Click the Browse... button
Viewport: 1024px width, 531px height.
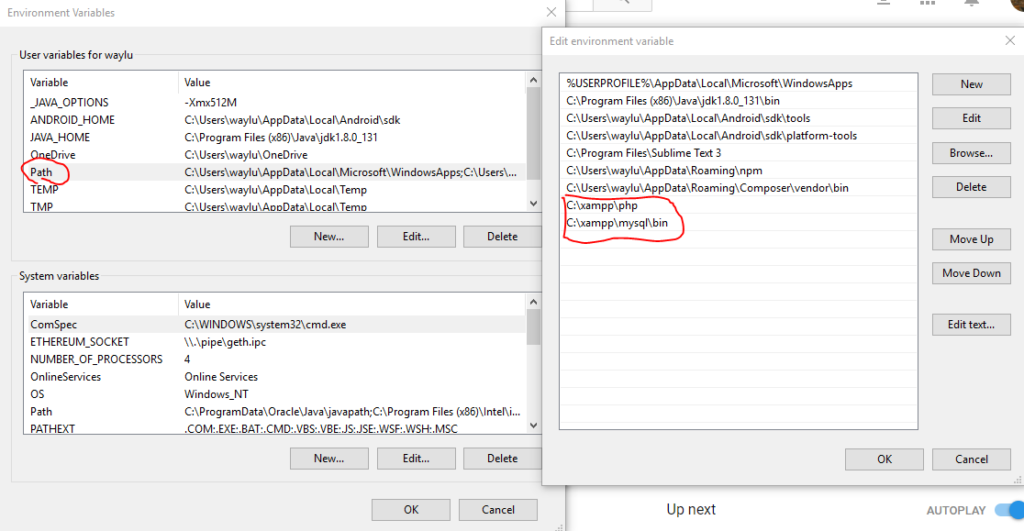(x=971, y=153)
